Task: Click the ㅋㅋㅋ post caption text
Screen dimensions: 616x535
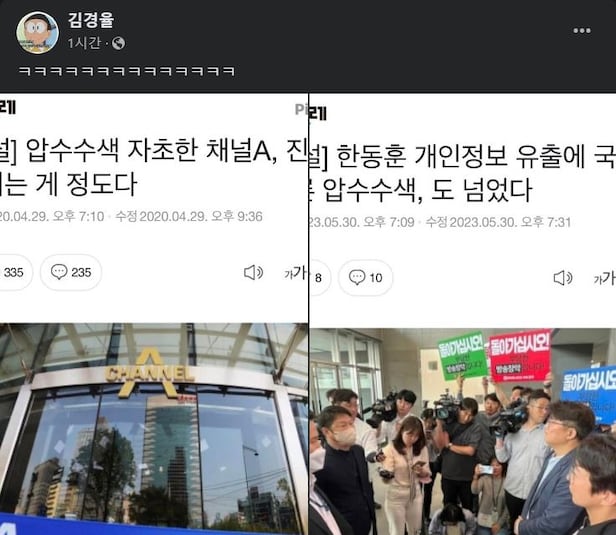Action: coord(126,71)
